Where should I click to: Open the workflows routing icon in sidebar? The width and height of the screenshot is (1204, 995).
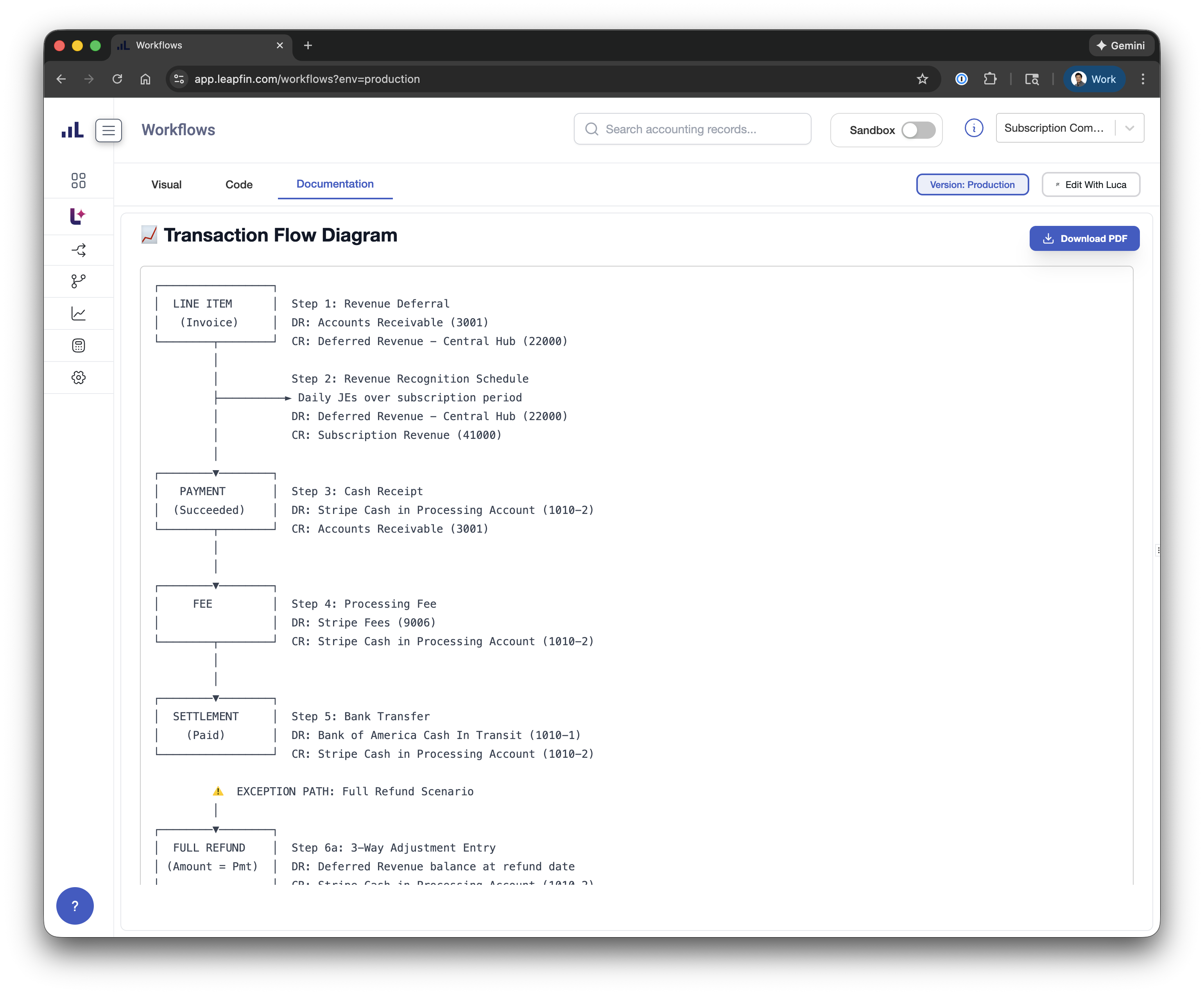pyautogui.click(x=79, y=250)
